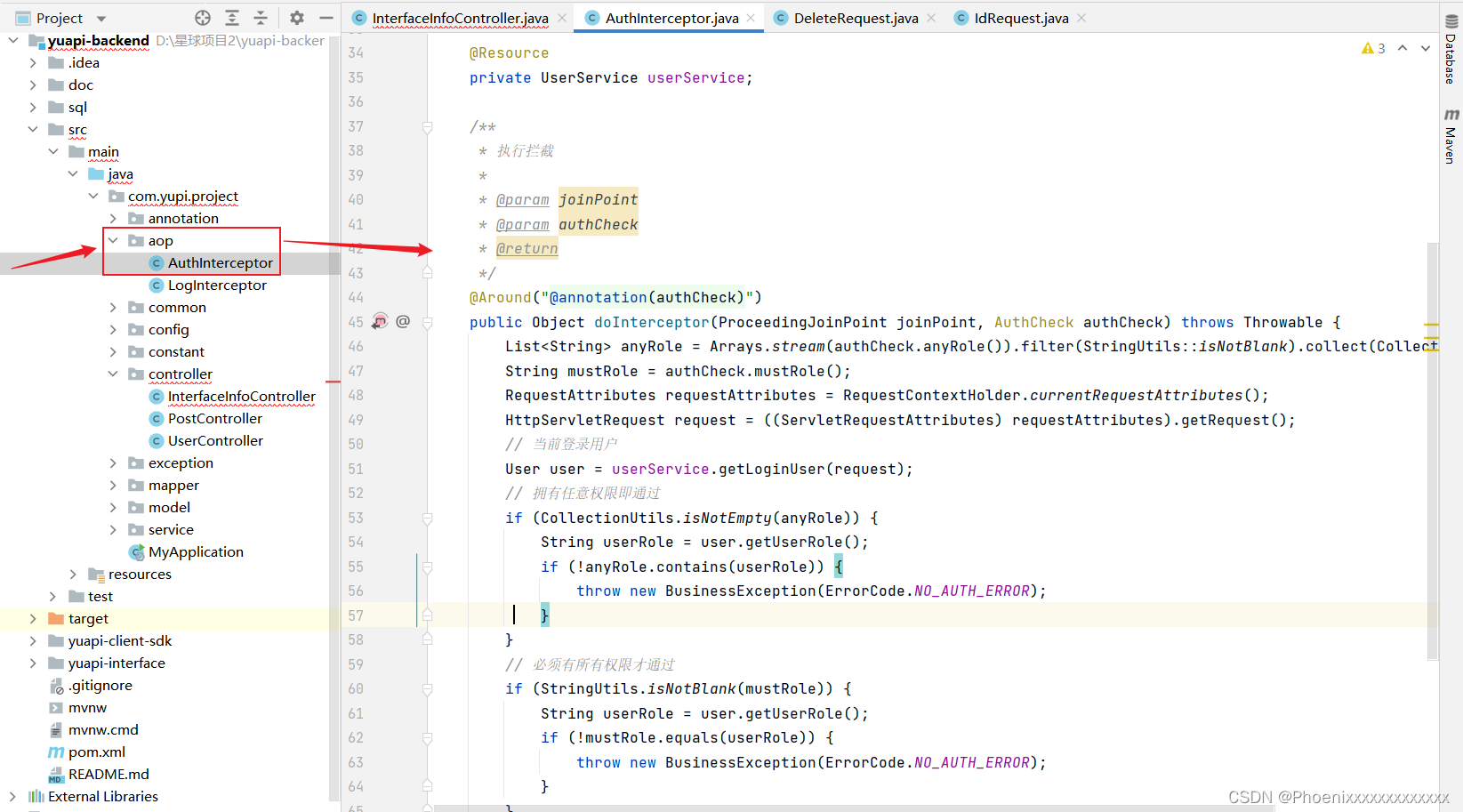Click the @ gutter icon on line 45
Screen dimensions: 1463x812
point(403,321)
